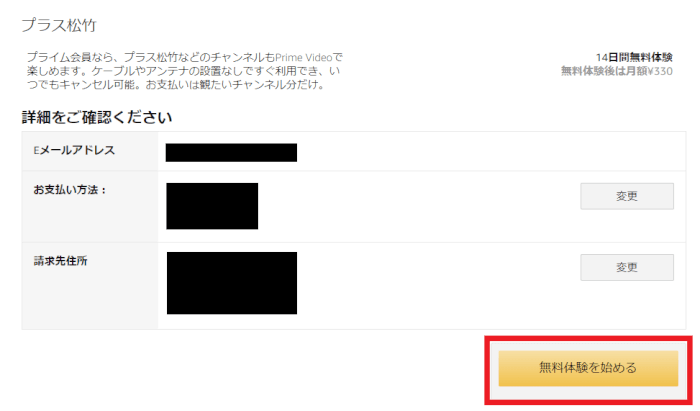Image resolution: width=700 pixels, height=411 pixels.
Task: Select the redacted billing address block
Action: [232, 283]
